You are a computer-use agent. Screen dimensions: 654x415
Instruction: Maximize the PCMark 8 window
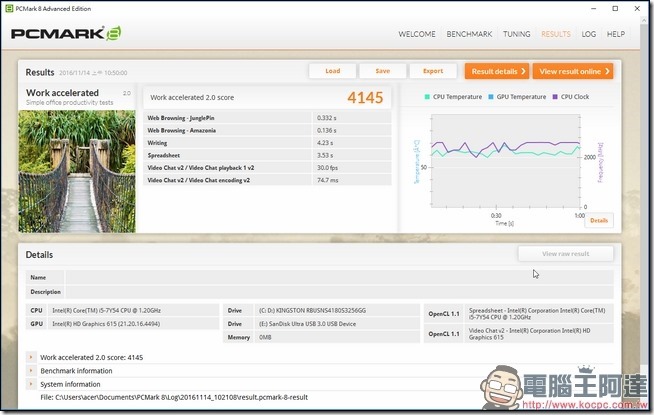(615, 8)
